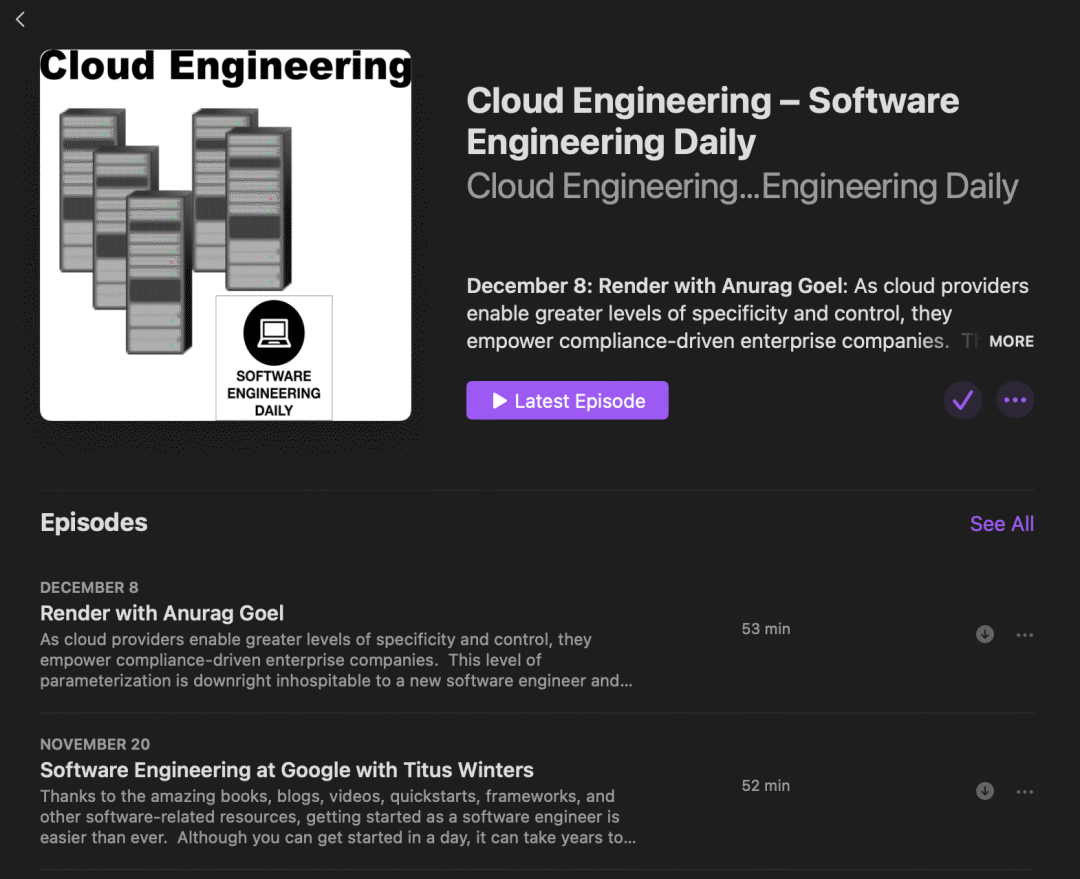Download the Render with Anurag Goel episode
Image resolution: width=1080 pixels, height=879 pixels.
pos(984,634)
